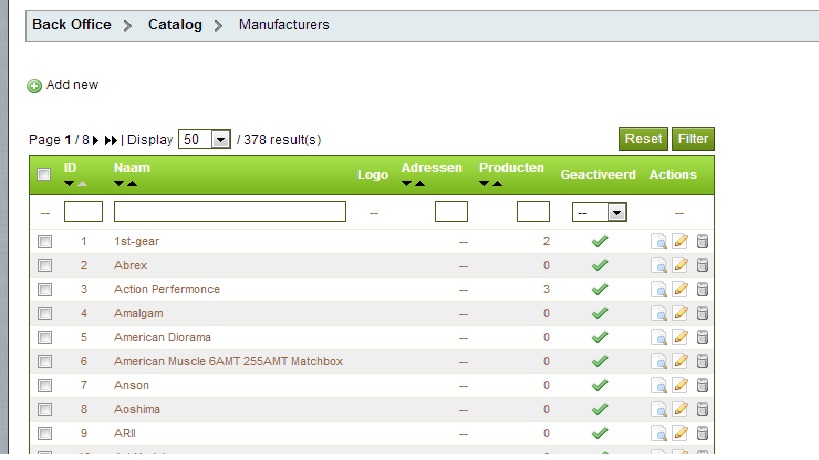
Task: Edit pencil icon for Anson row
Action: pyautogui.click(x=680, y=385)
